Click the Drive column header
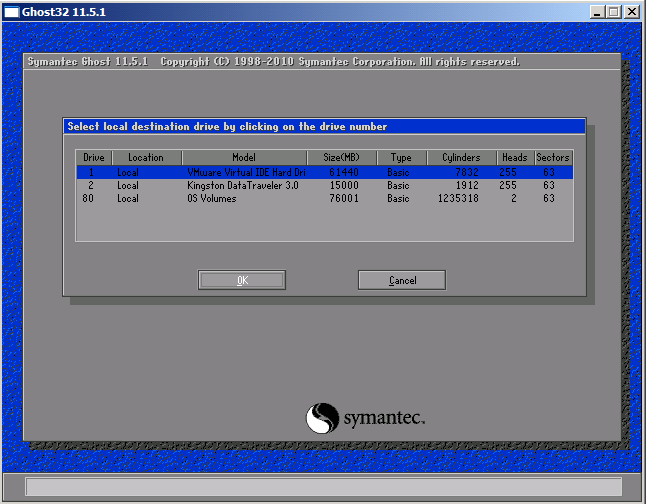The image size is (646, 504). click(94, 158)
